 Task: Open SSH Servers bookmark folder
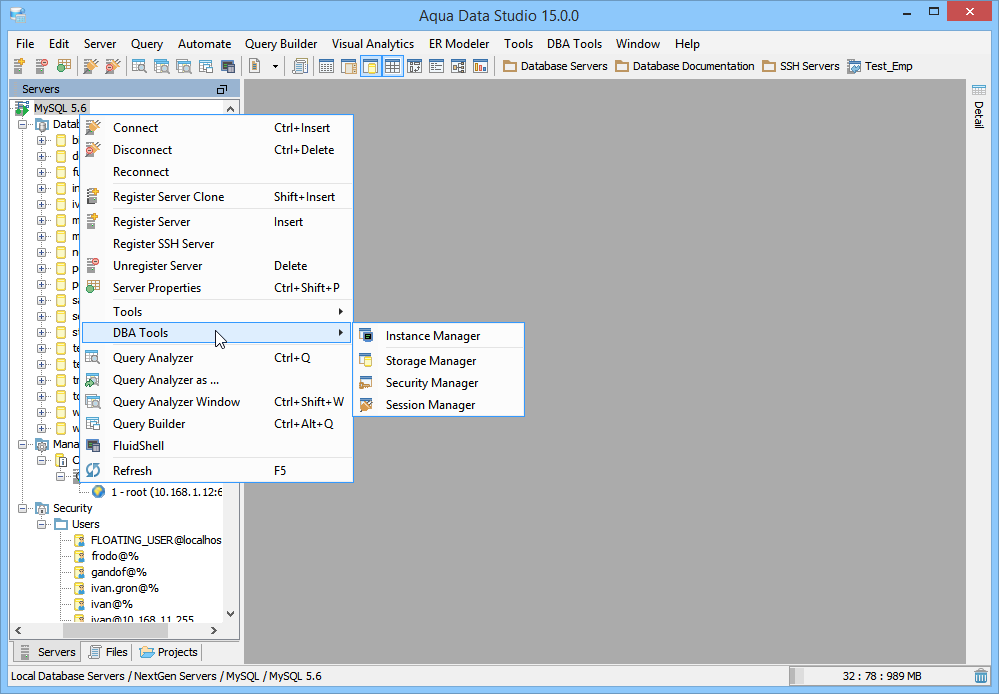click(x=801, y=66)
